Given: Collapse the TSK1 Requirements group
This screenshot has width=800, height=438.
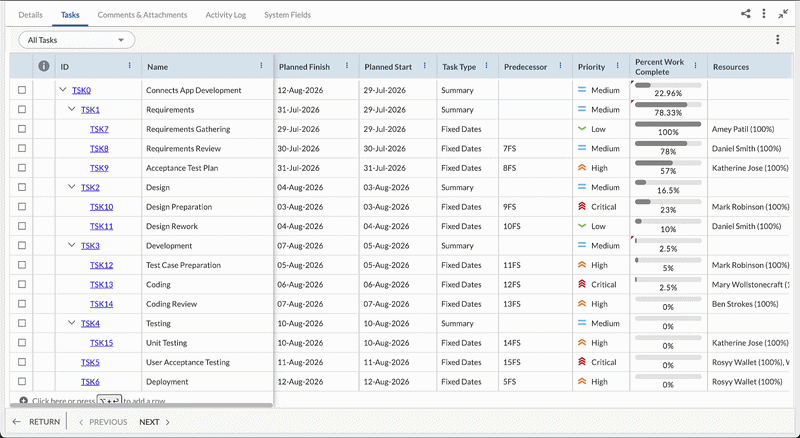Looking at the screenshot, I should [x=72, y=109].
